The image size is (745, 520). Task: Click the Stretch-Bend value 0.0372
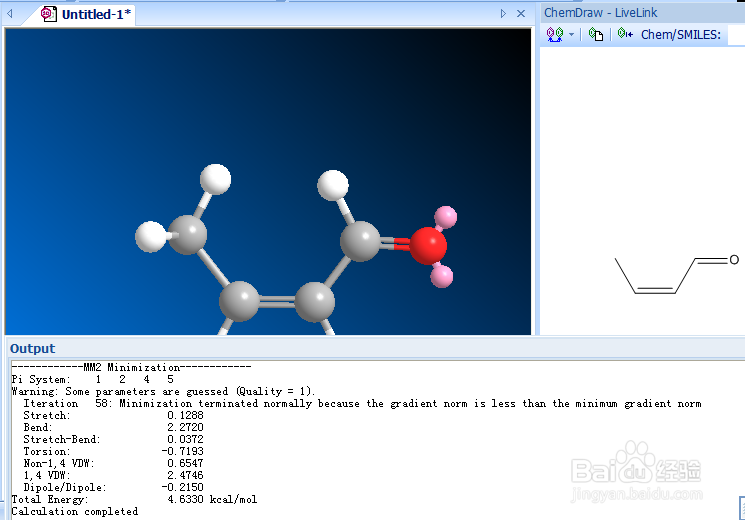[x=185, y=439]
